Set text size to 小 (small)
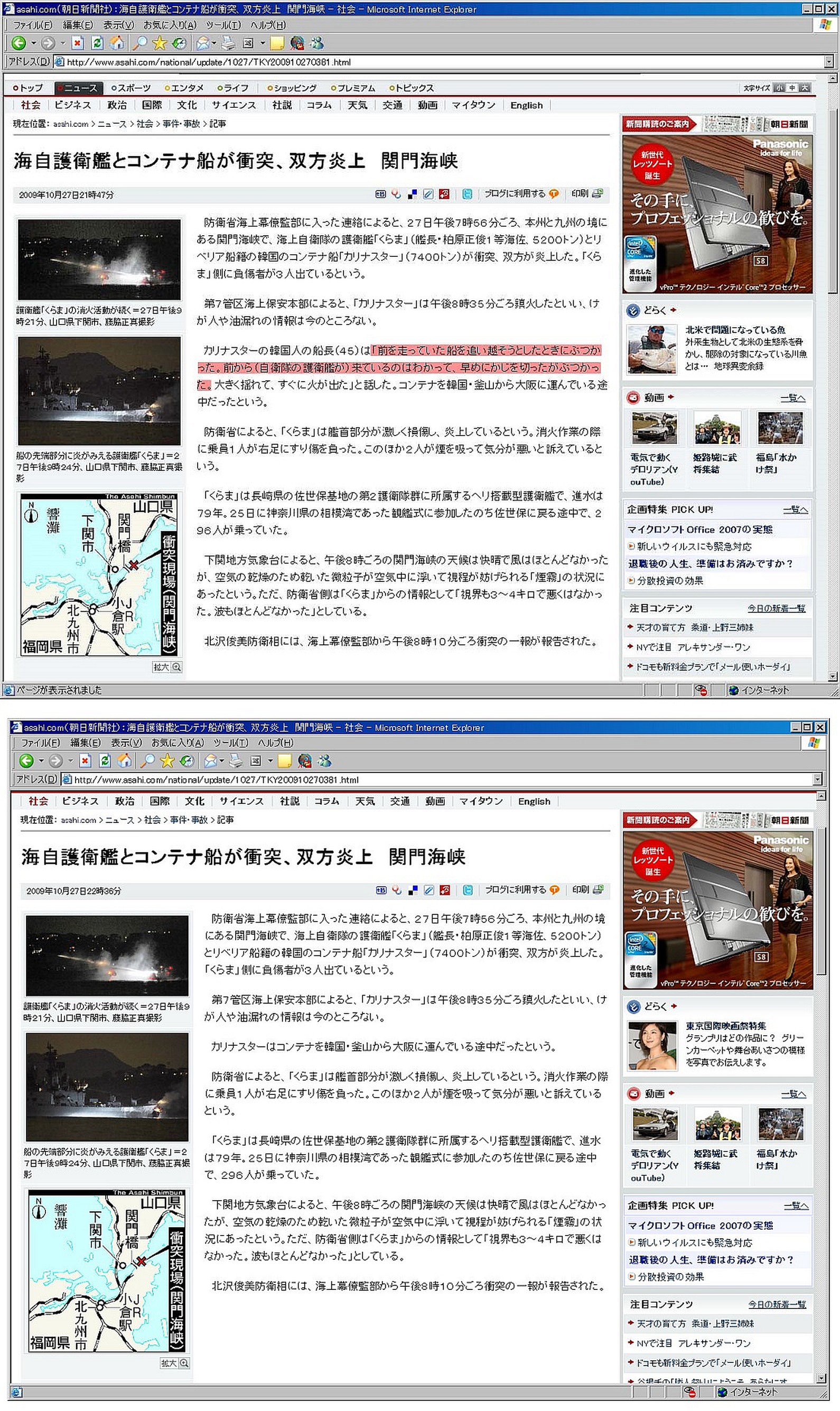The width and height of the screenshot is (840, 1411). (780, 88)
